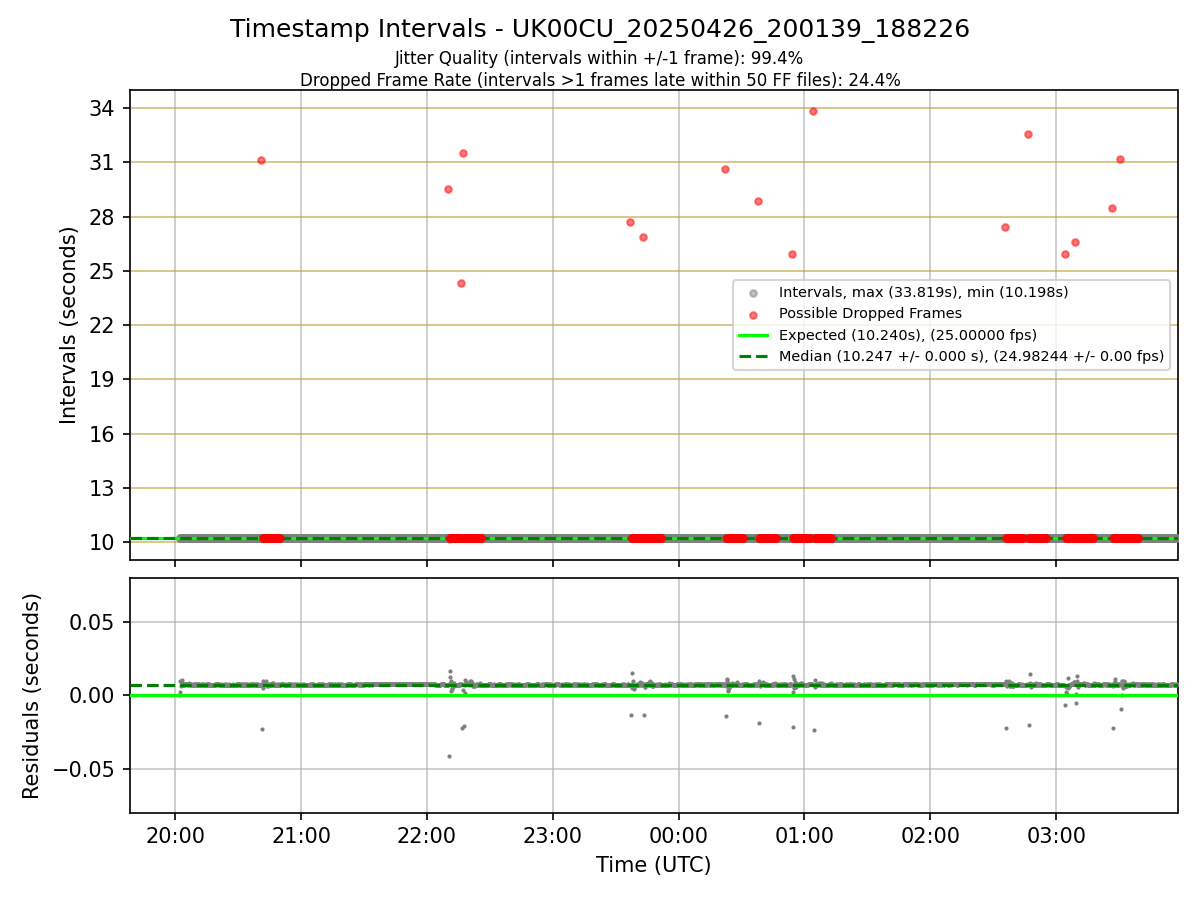
Task: Click the 'Jitter Quality' 99.4% subtitle line
Action: coord(599,58)
